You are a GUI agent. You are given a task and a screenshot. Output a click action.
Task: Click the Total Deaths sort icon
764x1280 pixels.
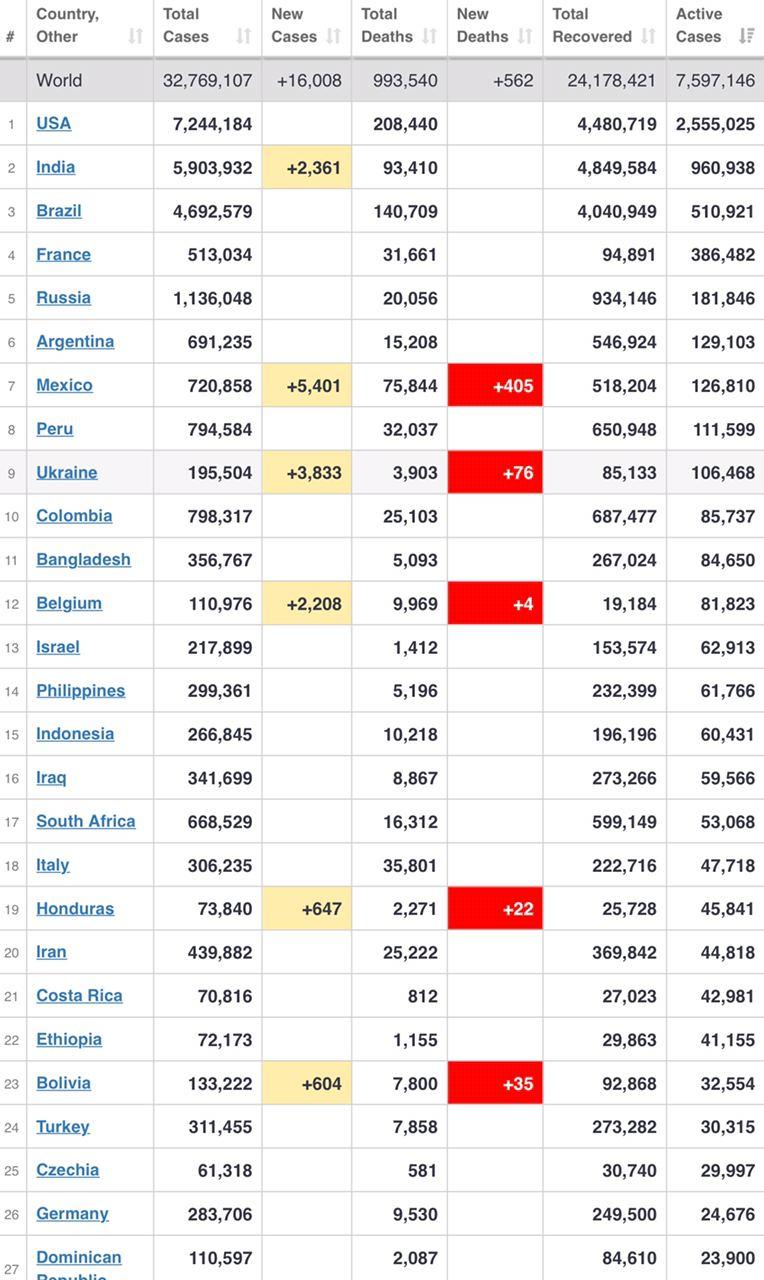point(429,37)
